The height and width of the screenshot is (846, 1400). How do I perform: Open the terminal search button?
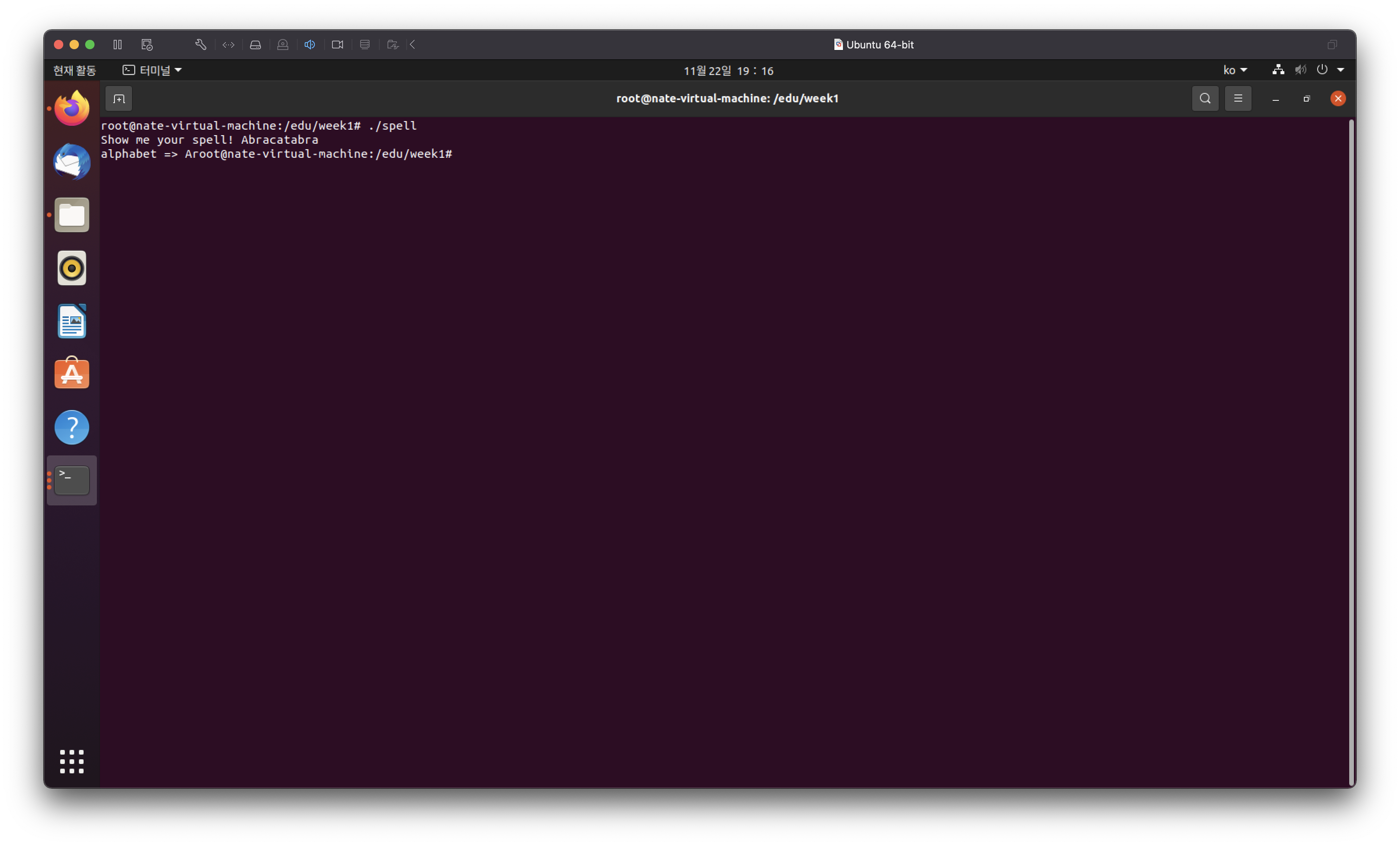point(1205,98)
